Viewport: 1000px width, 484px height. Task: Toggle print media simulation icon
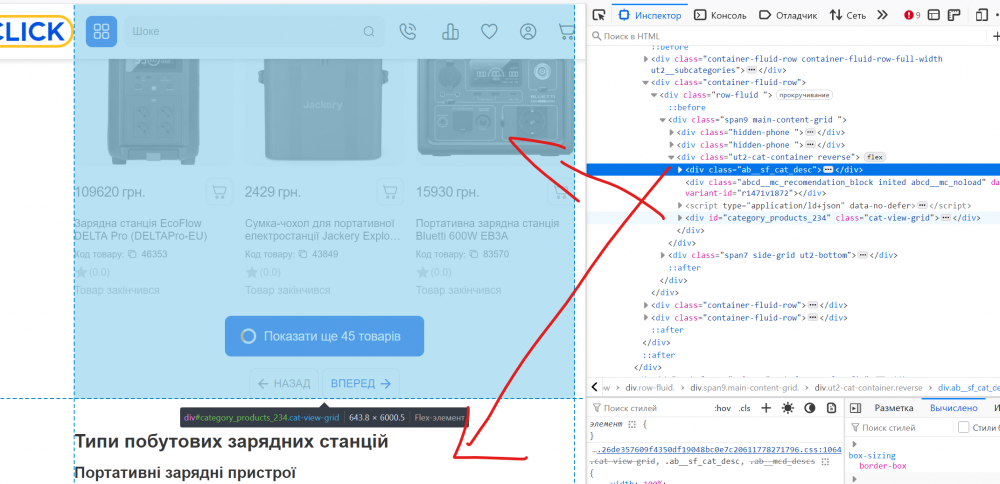click(x=831, y=408)
